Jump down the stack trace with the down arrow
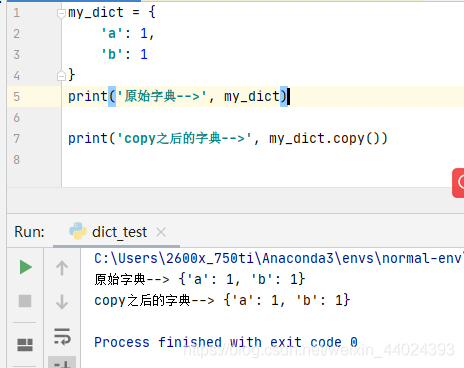This screenshot has width=464, height=368. (x=62, y=302)
